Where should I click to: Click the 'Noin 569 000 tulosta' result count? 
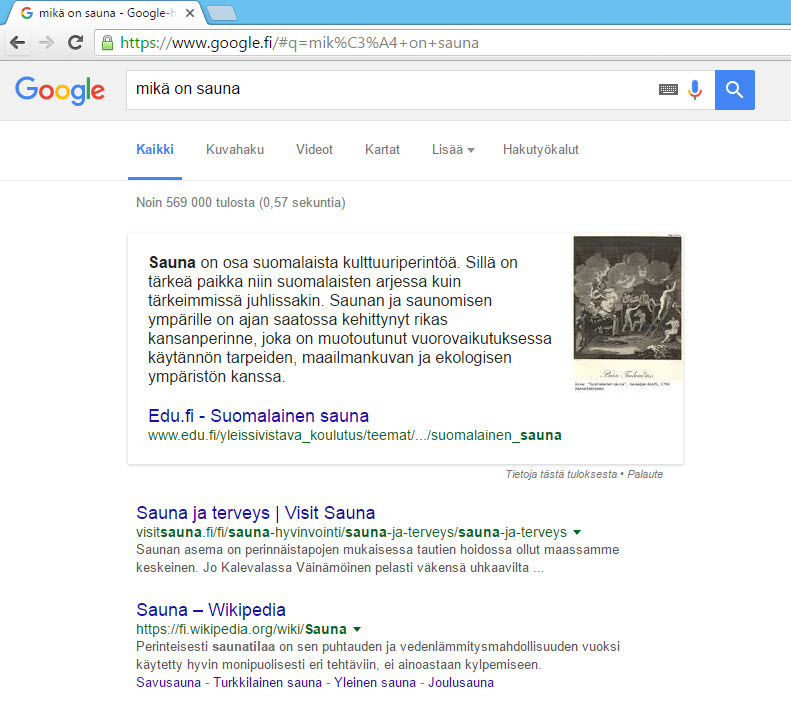241,202
